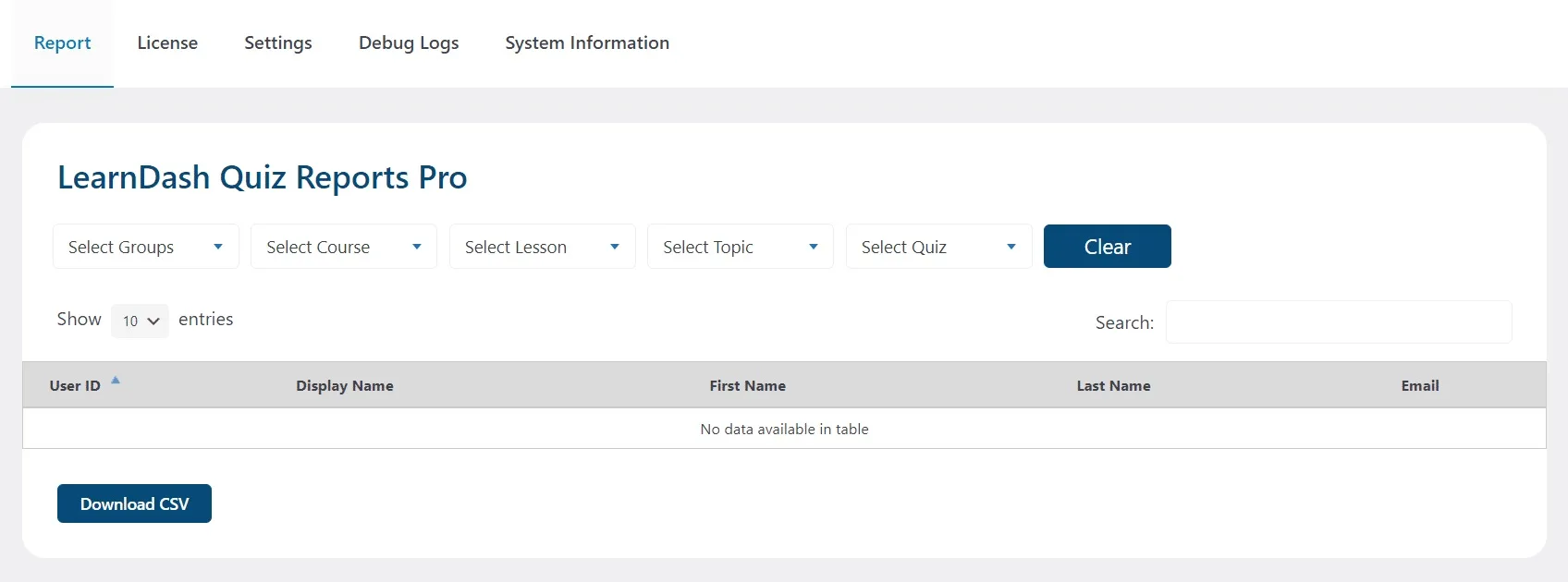Click the Clear filters button
This screenshot has height=582, width=1568.
(1108, 247)
